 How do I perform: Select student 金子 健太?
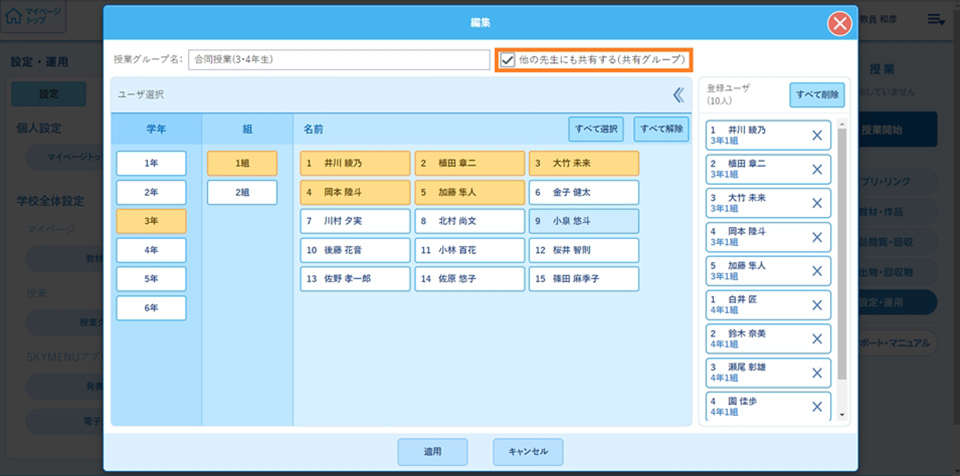[x=584, y=192]
